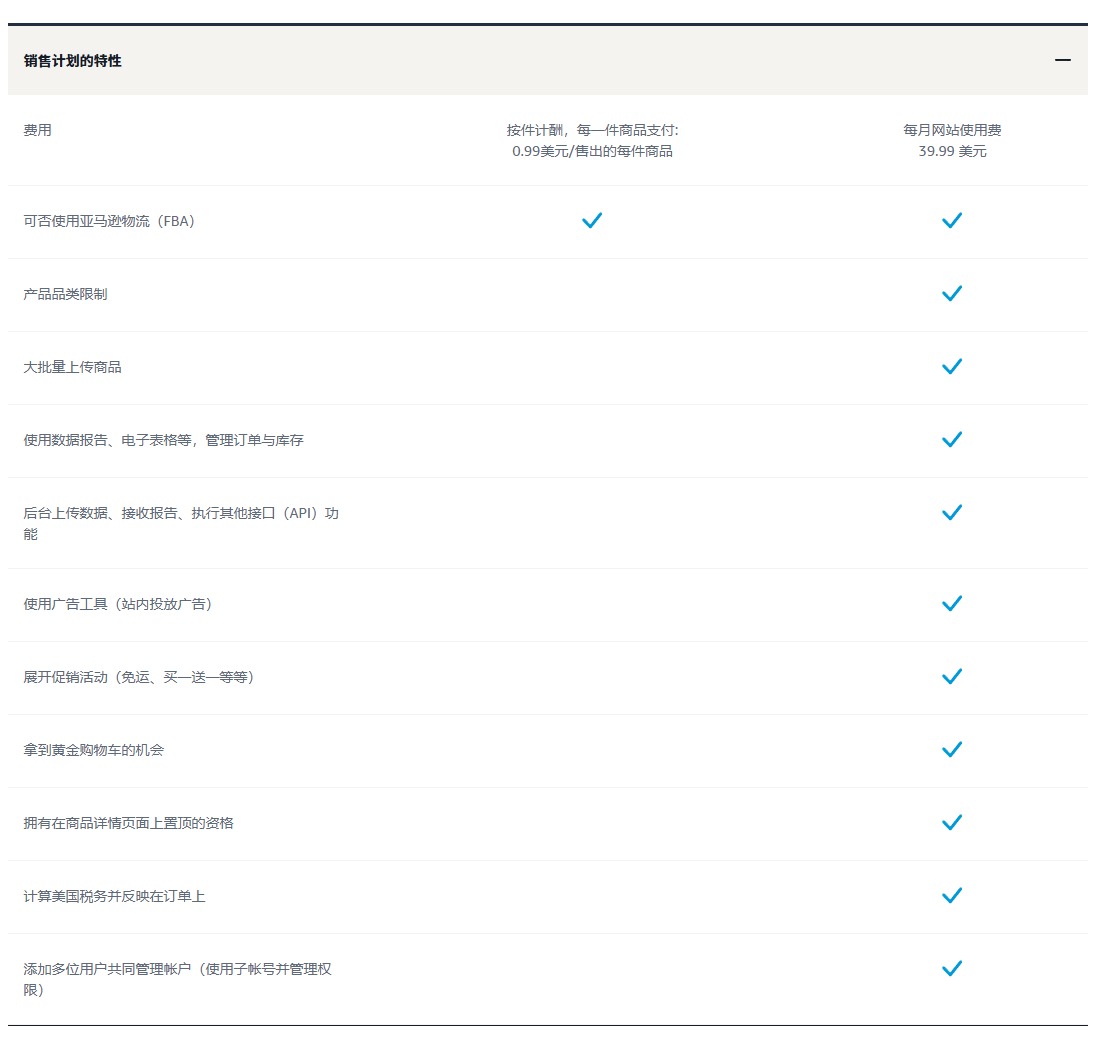Click the 0.99美元 per-item pricing text

592,151
